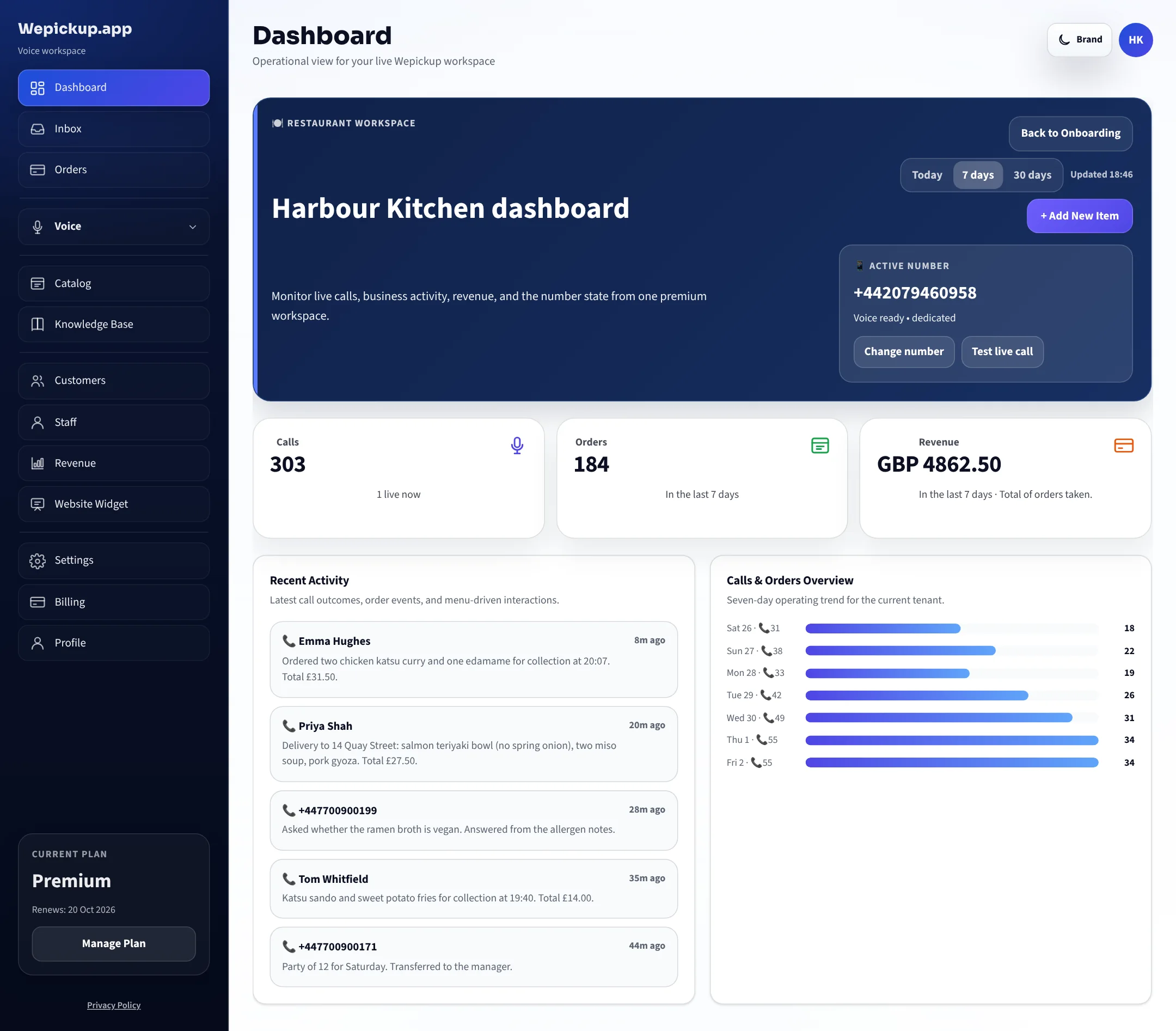
Task: Click the 'Updated 18:46' timestamp
Action: (1101, 175)
